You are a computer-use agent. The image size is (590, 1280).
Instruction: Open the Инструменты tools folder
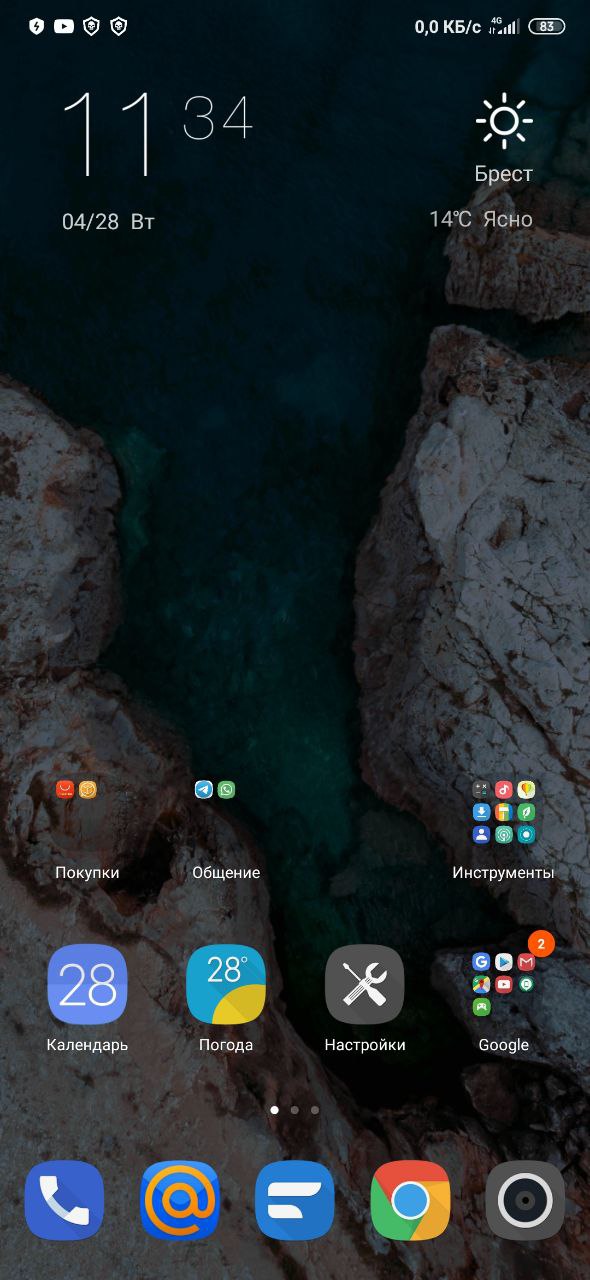point(504,812)
